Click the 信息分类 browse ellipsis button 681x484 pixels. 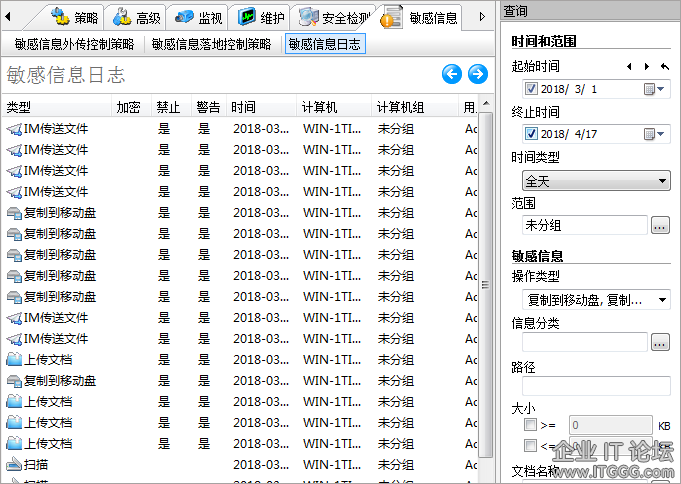point(660,342)
